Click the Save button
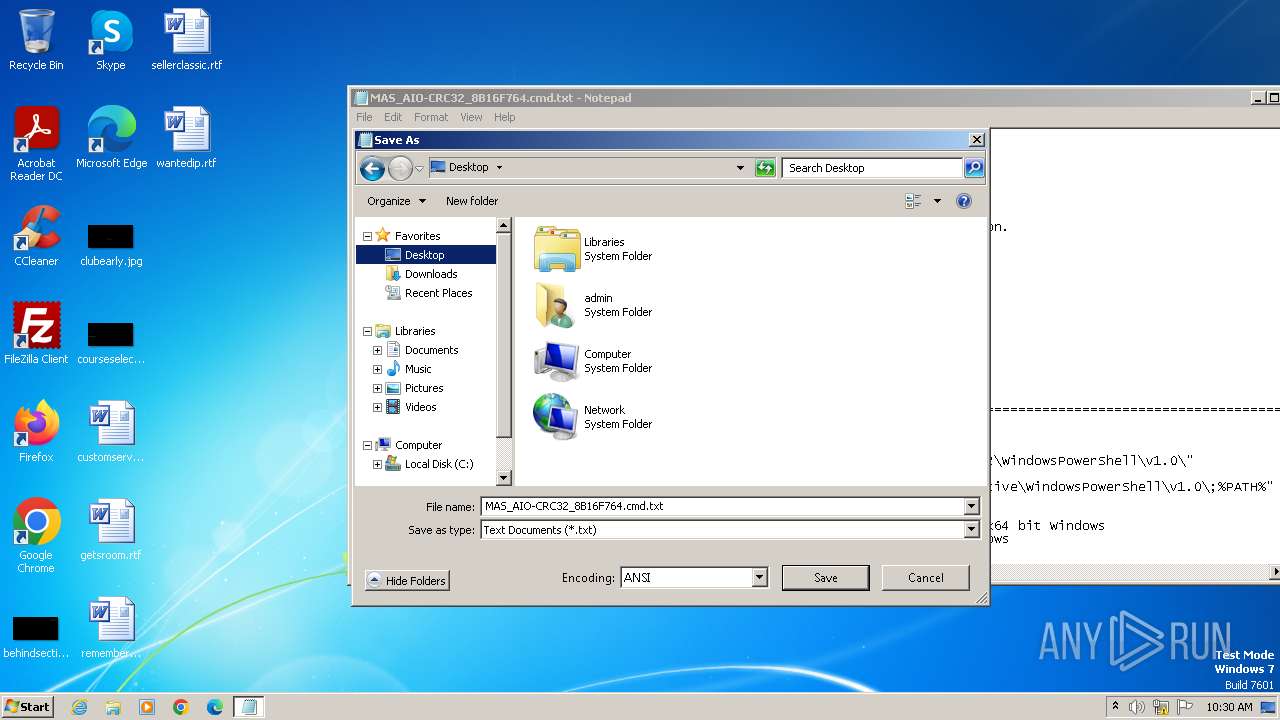The height and width of the screenshot is (720, 1280). pyautogui.click(x=825, y=577)
